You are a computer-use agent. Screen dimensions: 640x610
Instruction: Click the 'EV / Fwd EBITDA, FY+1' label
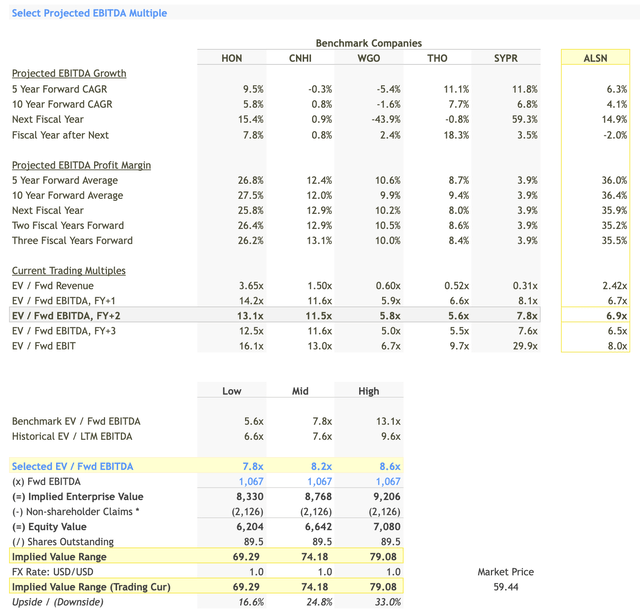(x=63, y=301)
